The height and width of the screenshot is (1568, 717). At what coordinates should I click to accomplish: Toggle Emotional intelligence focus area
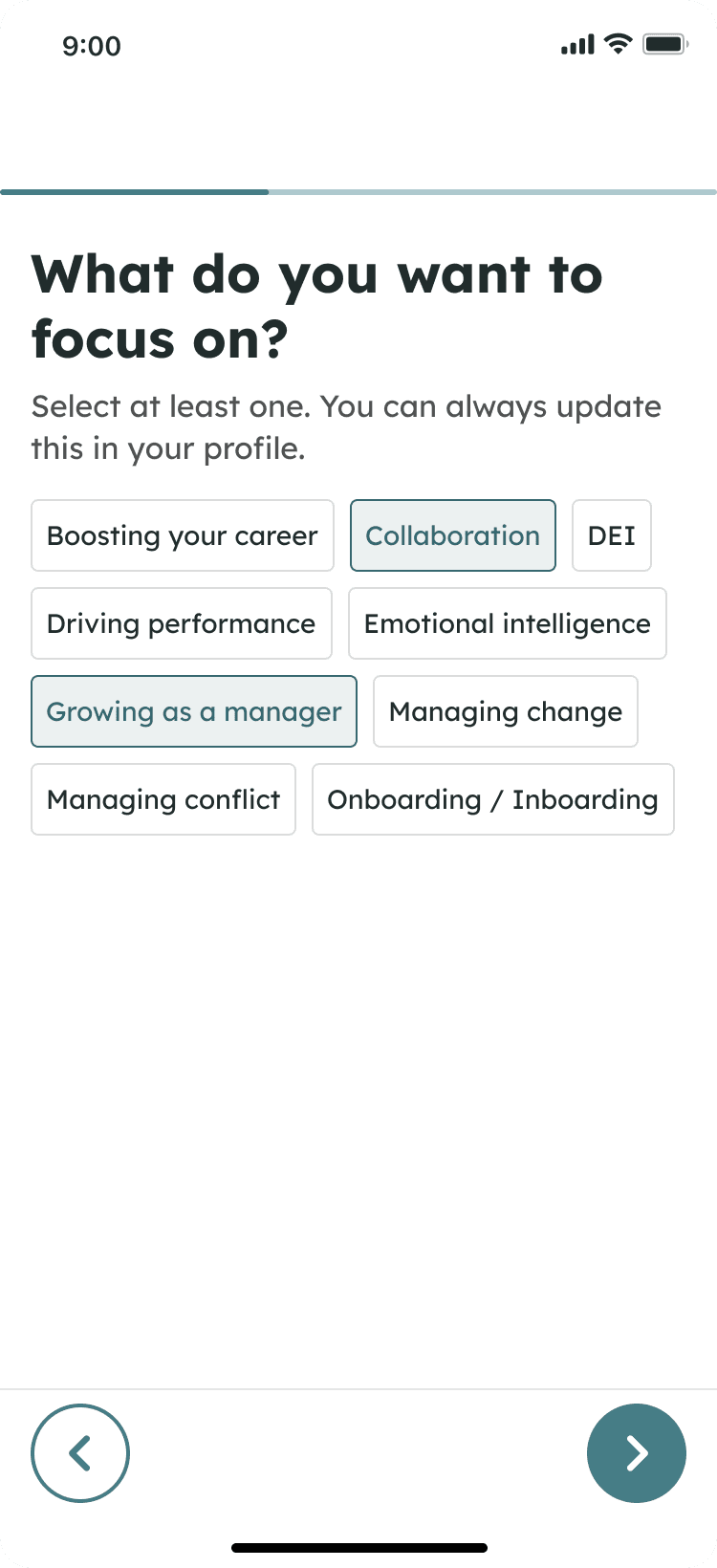[508, 623]
